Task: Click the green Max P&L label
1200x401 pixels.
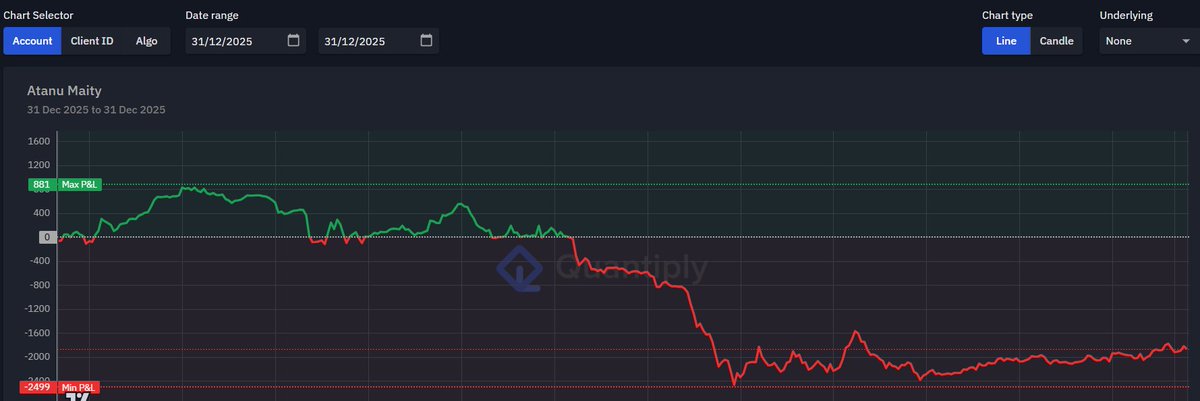Action: 79,185
